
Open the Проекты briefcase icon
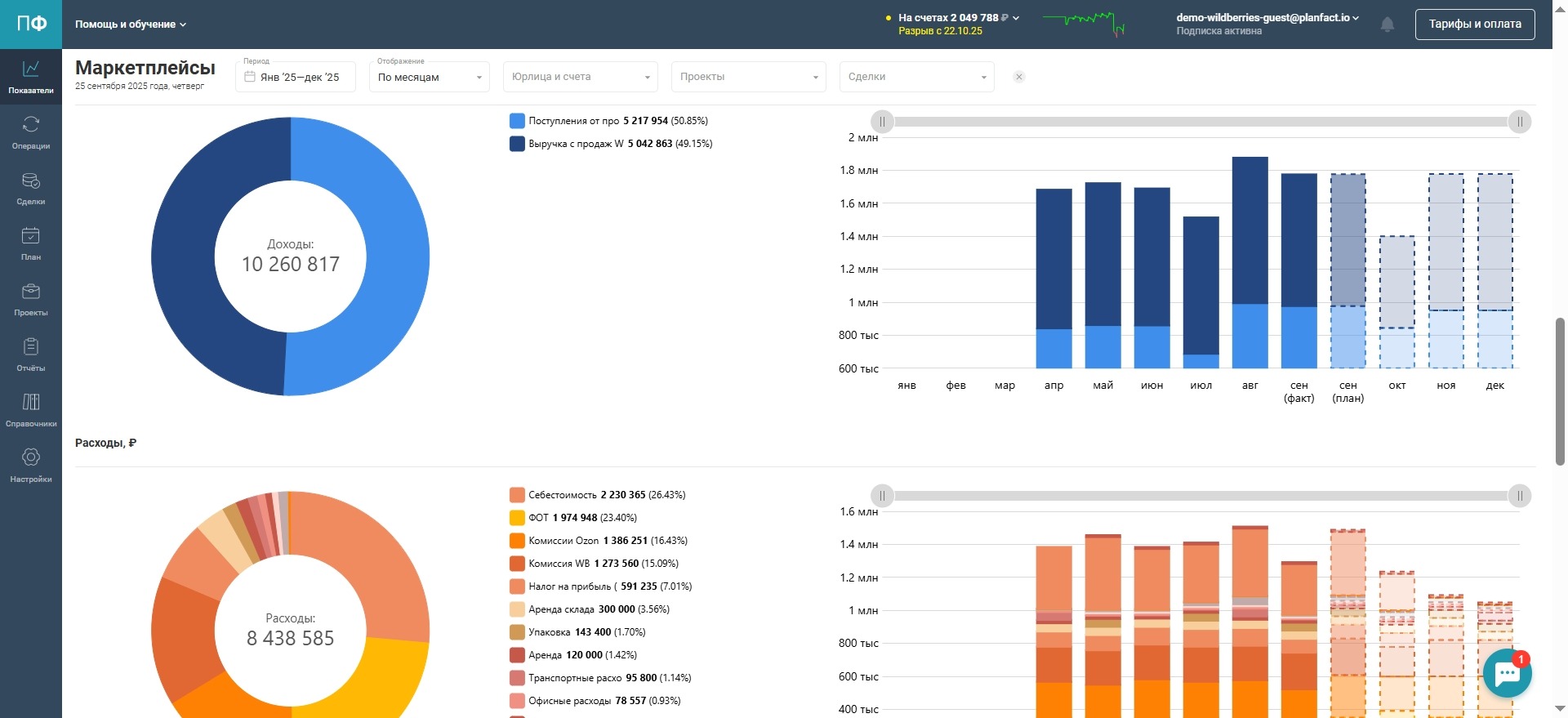pos(31,299)
